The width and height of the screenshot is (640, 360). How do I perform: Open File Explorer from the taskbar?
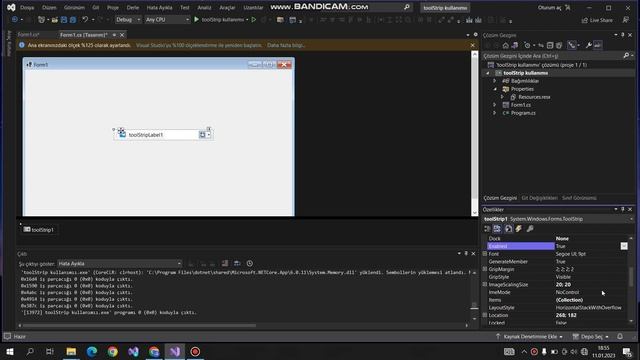[x=71, y=351]
